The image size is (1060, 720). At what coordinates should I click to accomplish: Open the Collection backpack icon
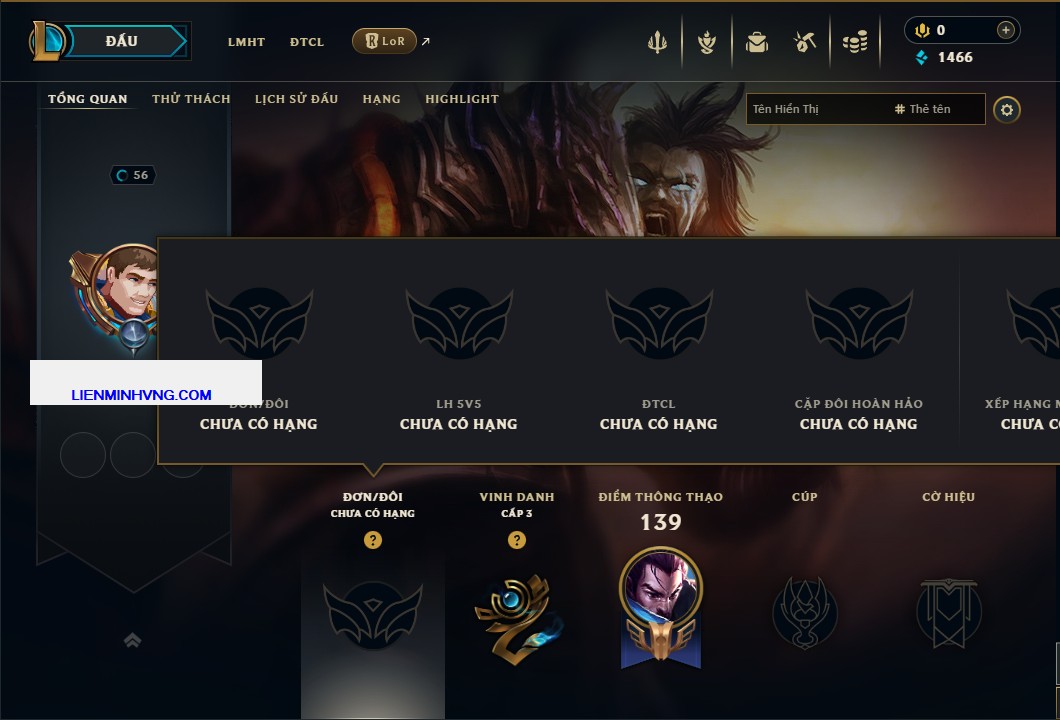point(756,43)
